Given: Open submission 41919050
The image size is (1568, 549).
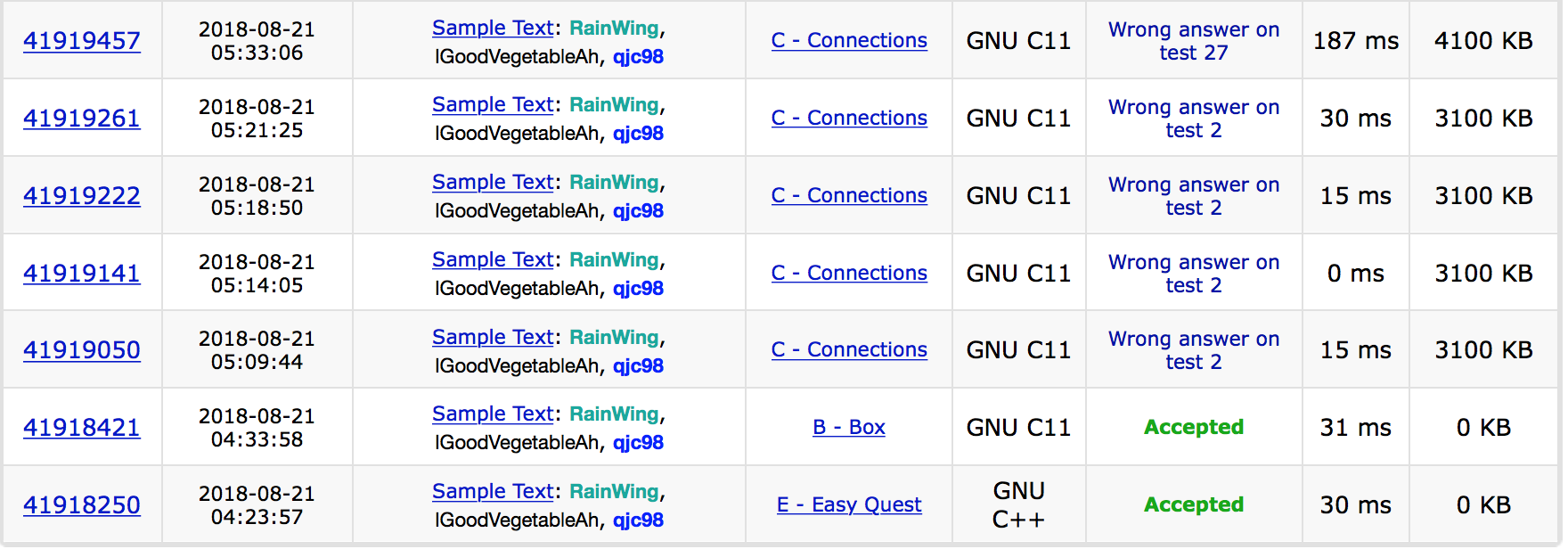Looking at the screenshot, I should [82, 350].
